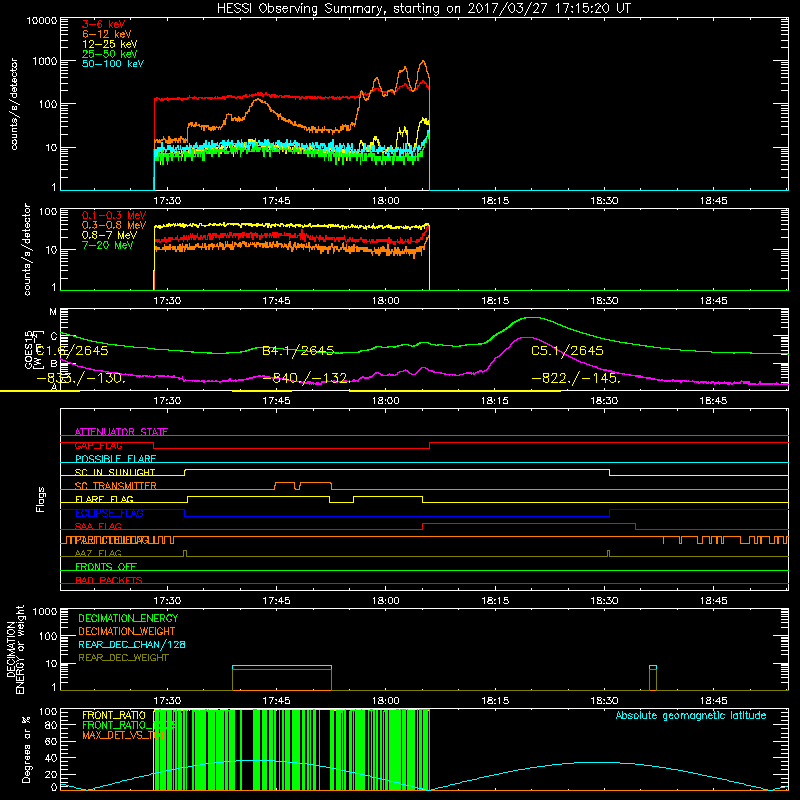
Task: Select the 6-12 keV legend label
Action: coord(107,34)
